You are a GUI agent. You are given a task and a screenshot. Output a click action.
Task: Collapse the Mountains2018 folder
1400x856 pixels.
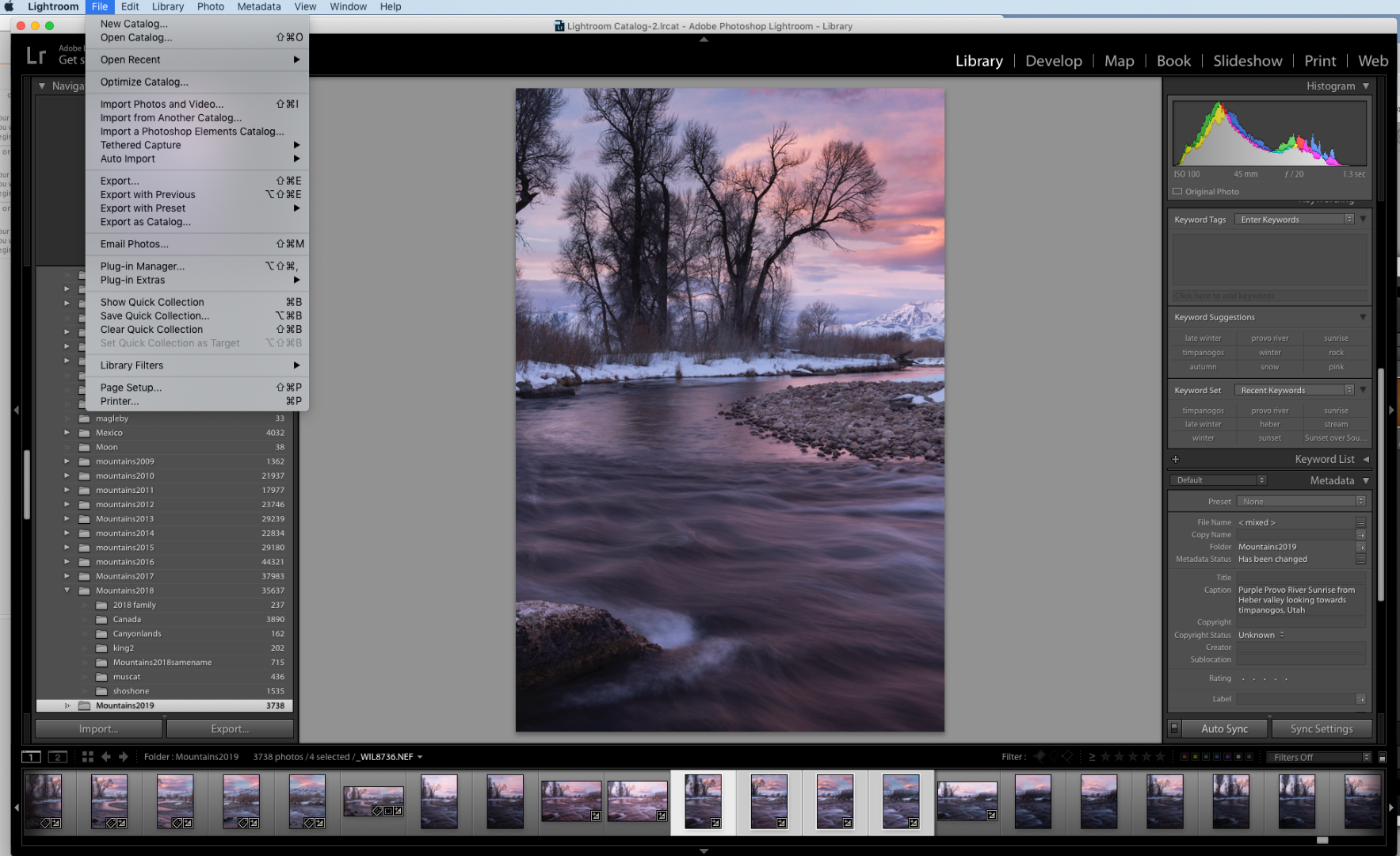click(x=67, y=590)
